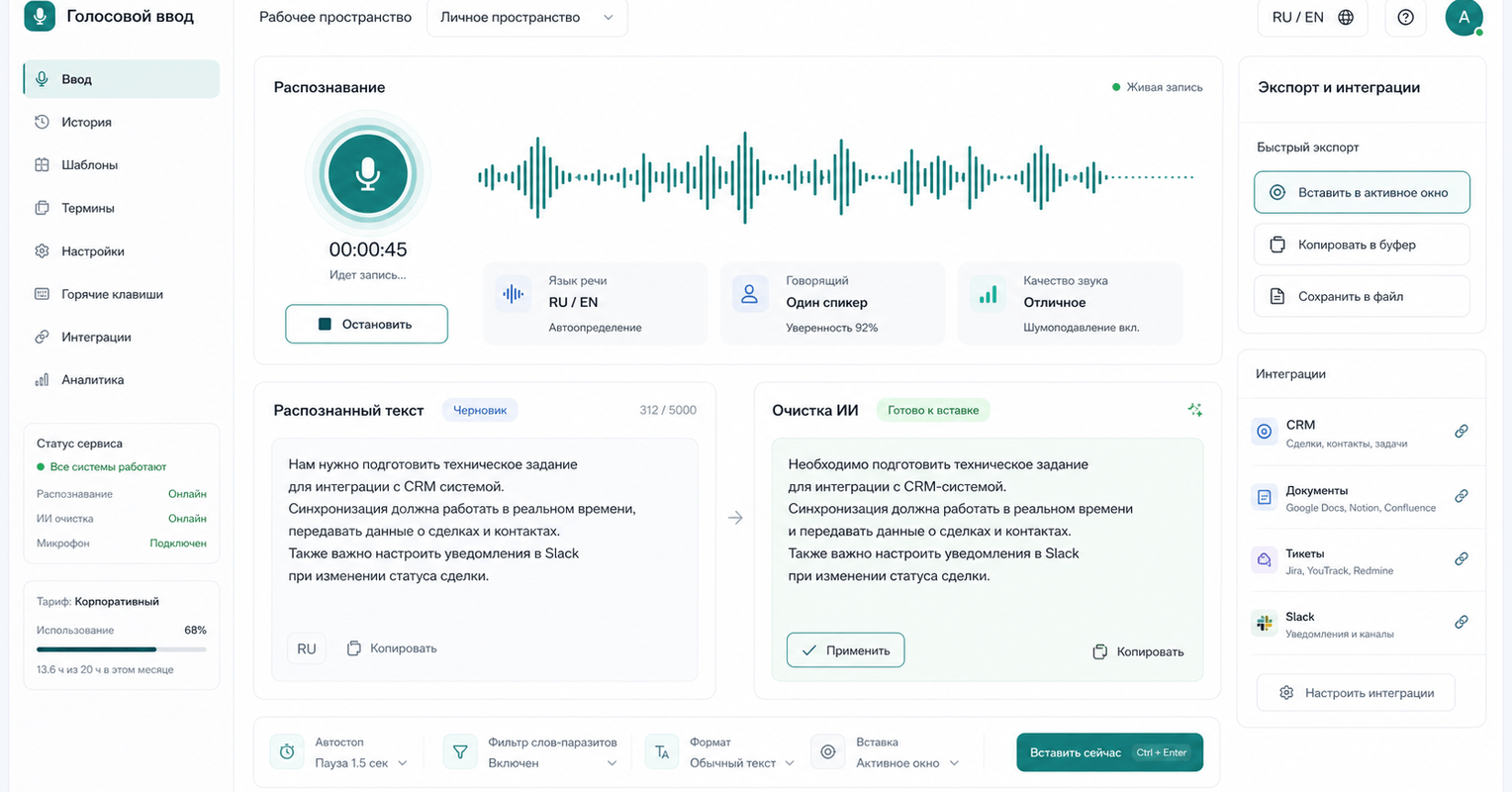Open Шаблоны in the sidebar

click(122, 164)
